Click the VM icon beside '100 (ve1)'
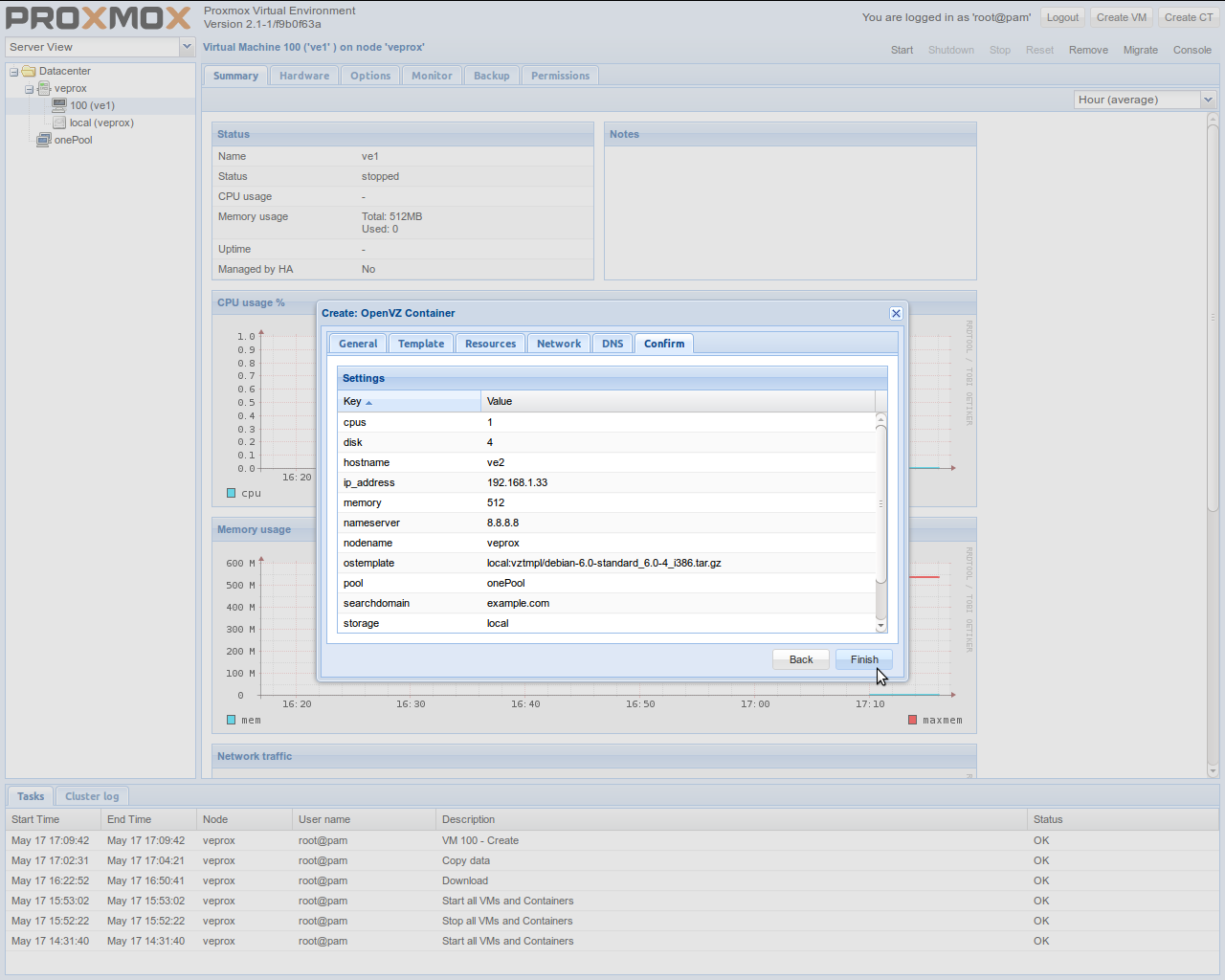The image size is (1225, 980). pyautogui.click(x=57, y=105)
